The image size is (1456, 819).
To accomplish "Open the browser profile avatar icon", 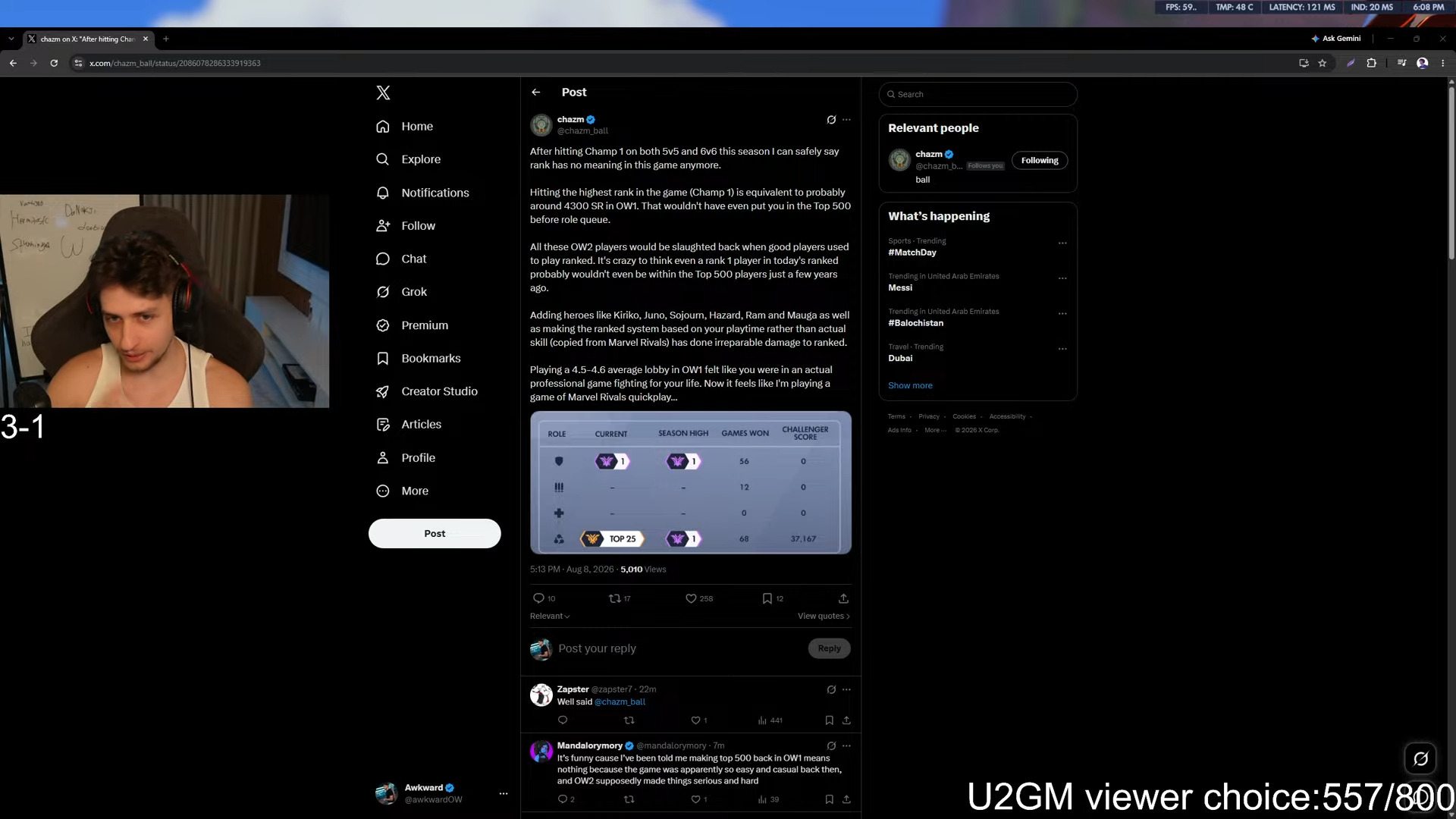I will pyautogui.click(x=1423, y=64).
